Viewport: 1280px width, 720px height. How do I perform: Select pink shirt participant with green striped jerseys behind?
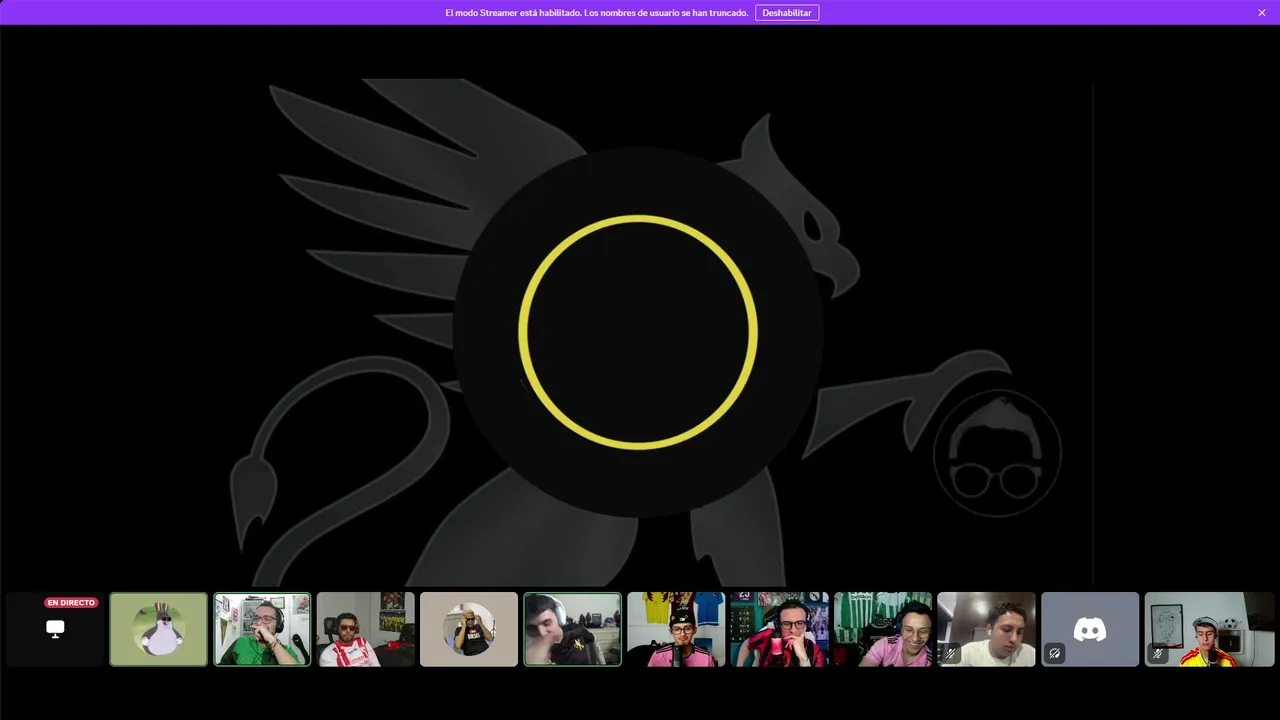pos(883,629)
